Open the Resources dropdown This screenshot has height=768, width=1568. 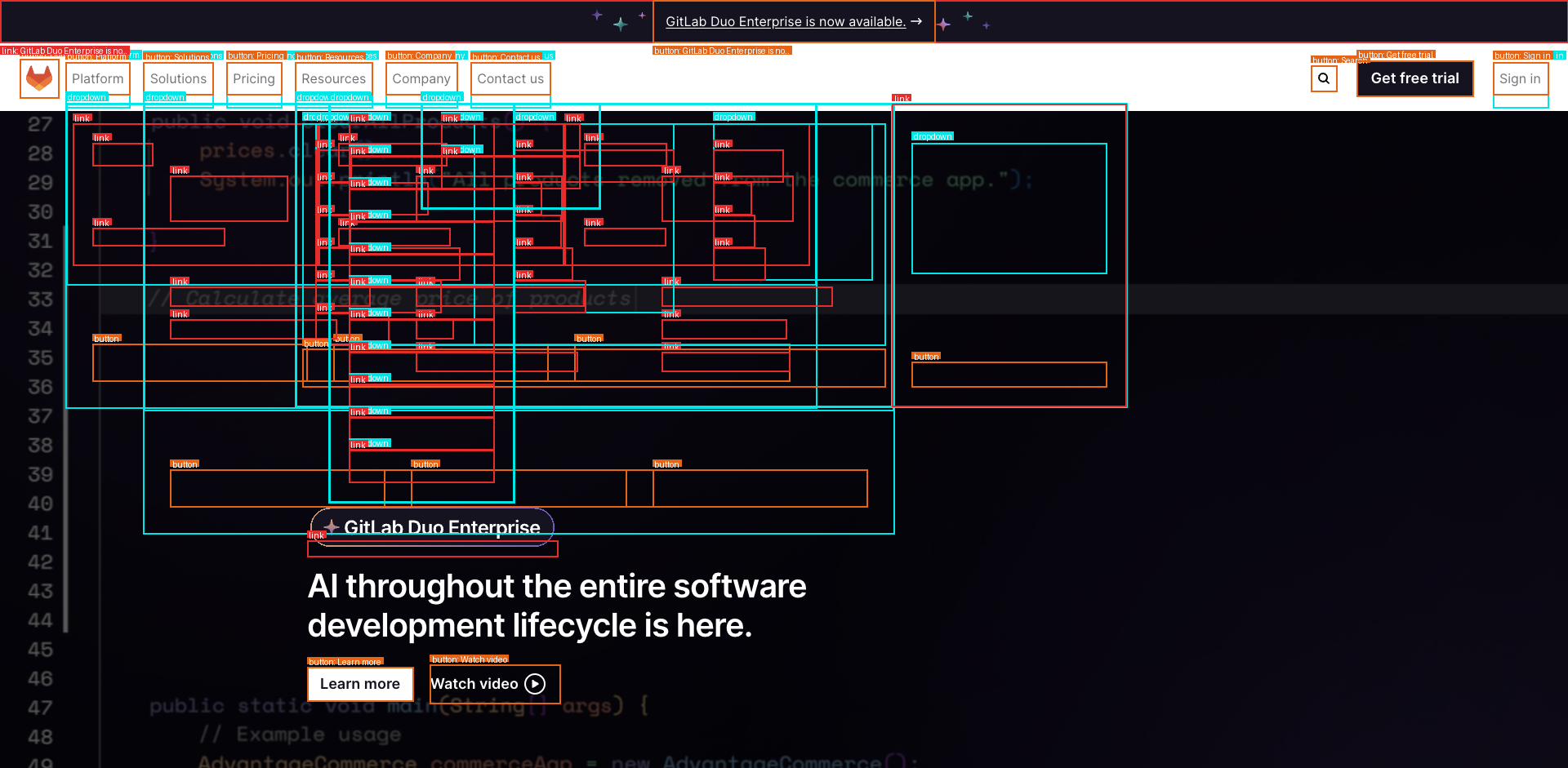pyautogui.click(x=333, y=78)
